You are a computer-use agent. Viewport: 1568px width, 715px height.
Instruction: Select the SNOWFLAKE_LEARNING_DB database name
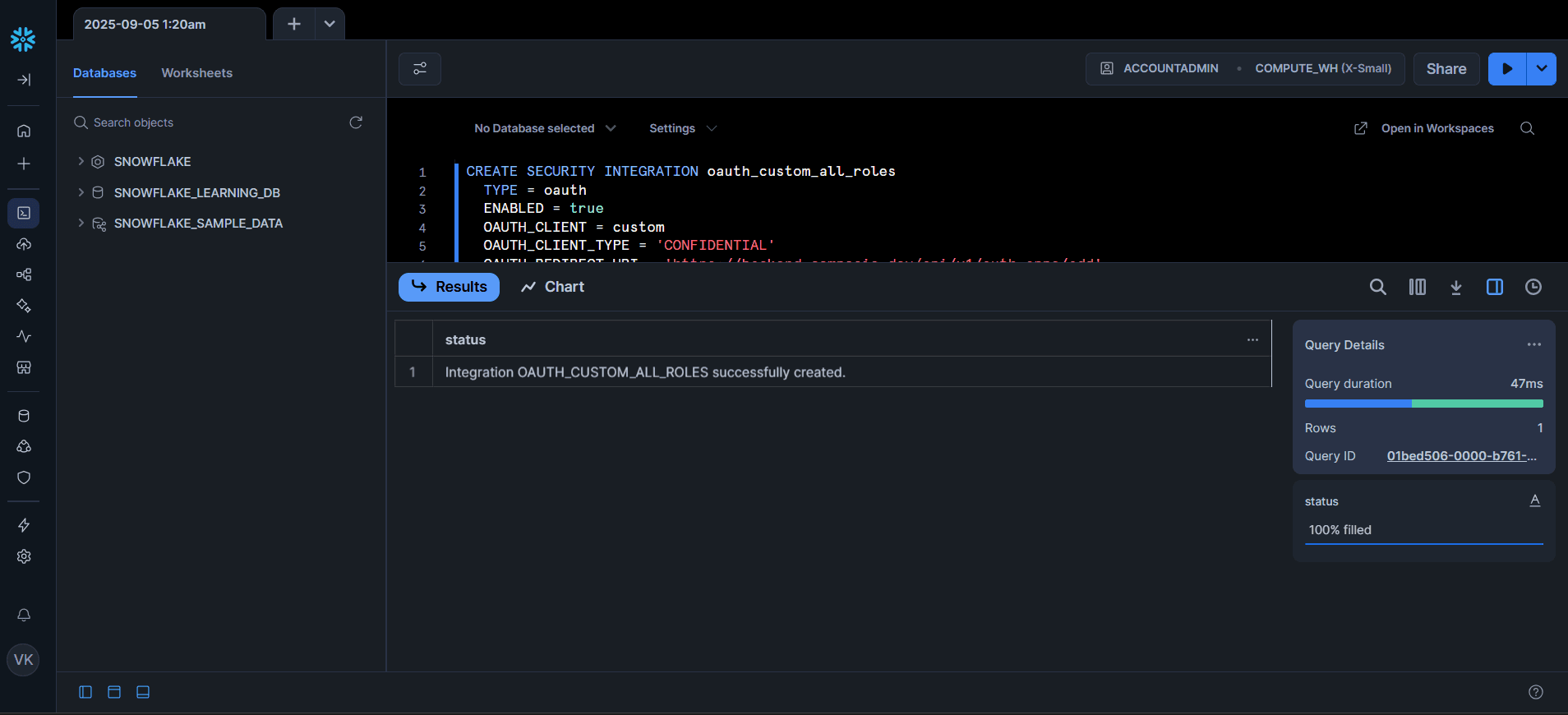(197, 192)
